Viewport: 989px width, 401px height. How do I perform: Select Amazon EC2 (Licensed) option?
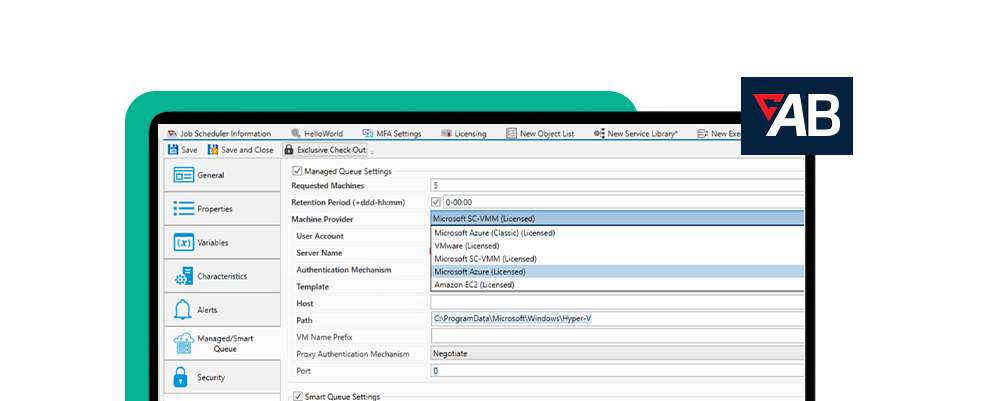point(617,285)
